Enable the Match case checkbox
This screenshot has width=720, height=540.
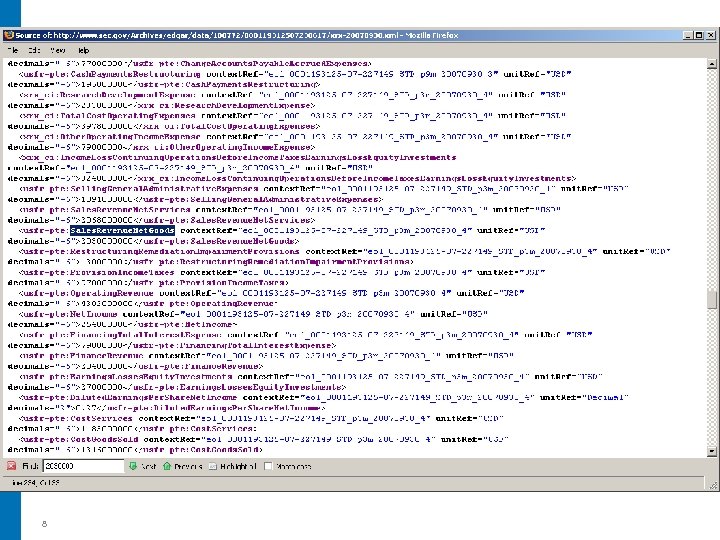(x=268, y=466)
